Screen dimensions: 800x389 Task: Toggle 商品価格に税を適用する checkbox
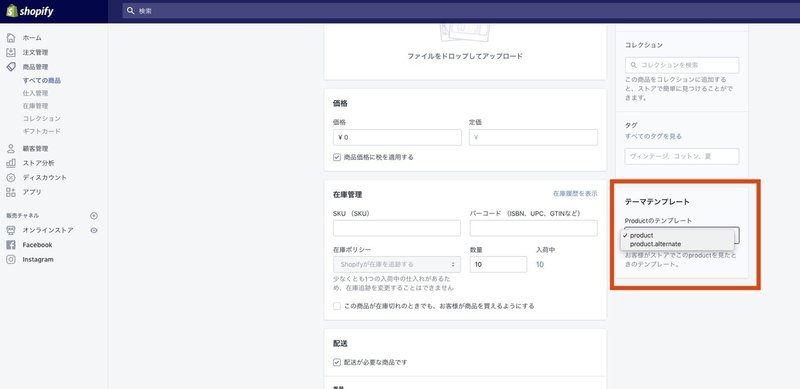tap(337, 157)
